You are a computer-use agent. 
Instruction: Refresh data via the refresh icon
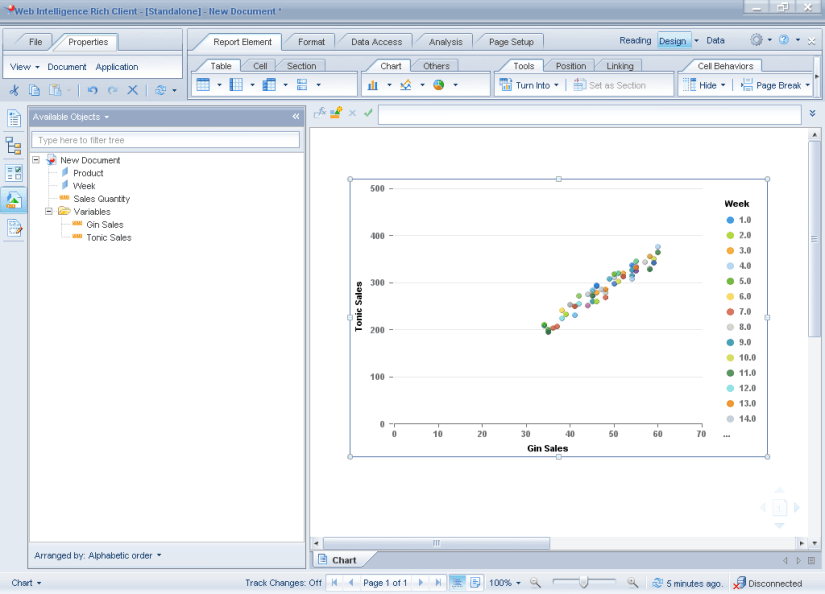tap(160, 90)
